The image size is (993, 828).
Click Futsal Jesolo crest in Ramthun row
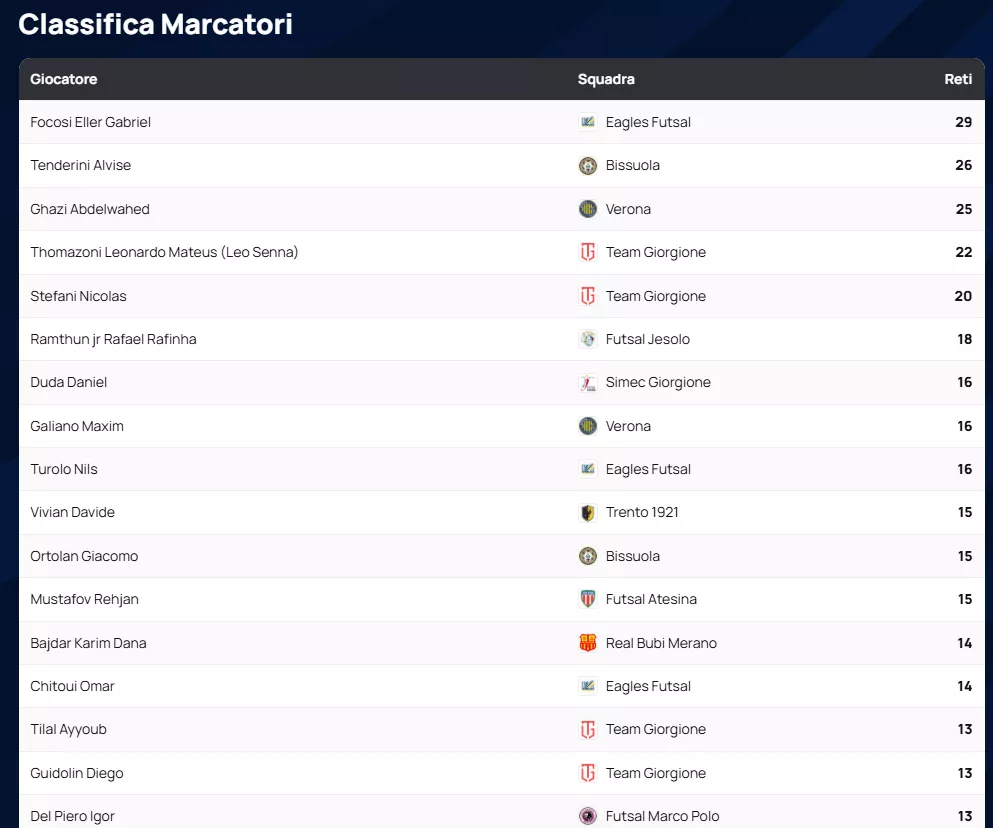click(588, 339)
